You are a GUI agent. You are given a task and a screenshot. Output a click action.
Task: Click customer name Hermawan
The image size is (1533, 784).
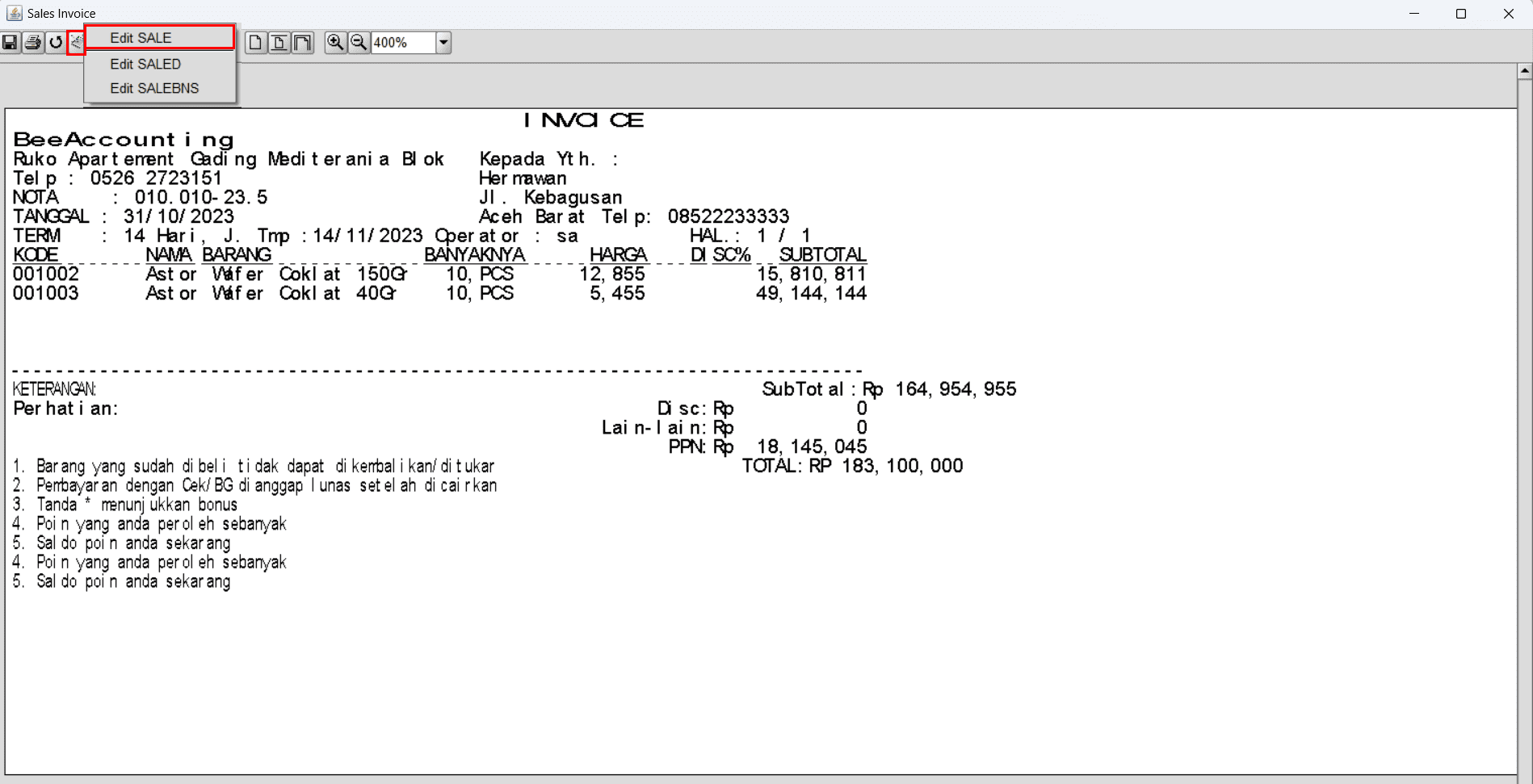coord(523,178)
